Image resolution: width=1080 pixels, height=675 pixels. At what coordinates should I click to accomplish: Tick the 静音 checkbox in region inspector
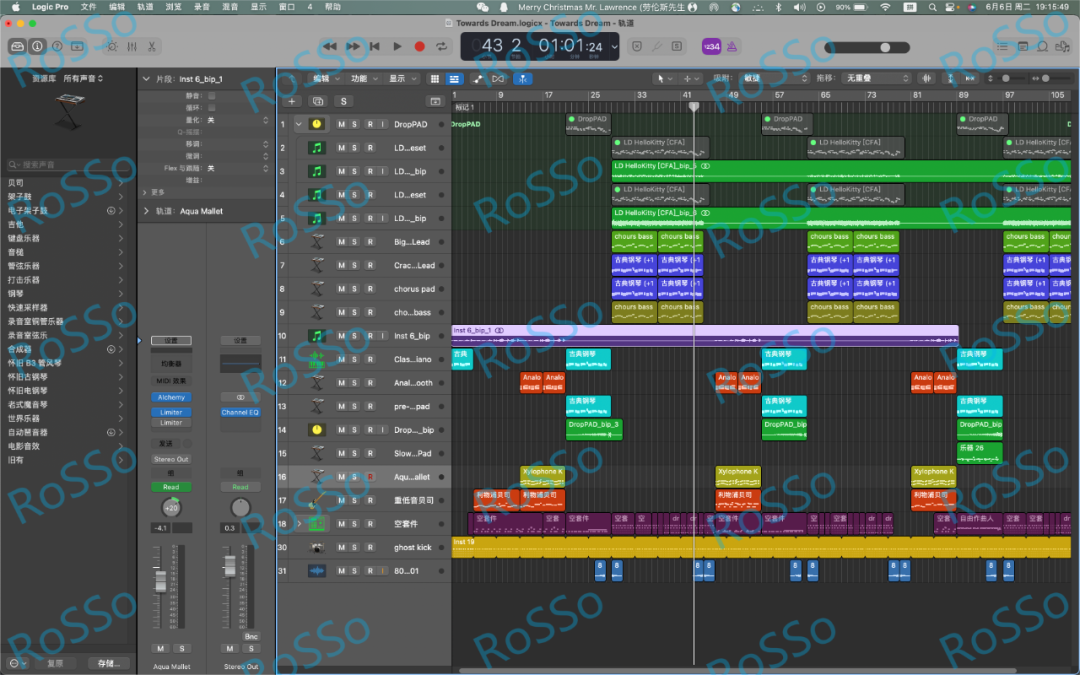(x=211, y=96)
